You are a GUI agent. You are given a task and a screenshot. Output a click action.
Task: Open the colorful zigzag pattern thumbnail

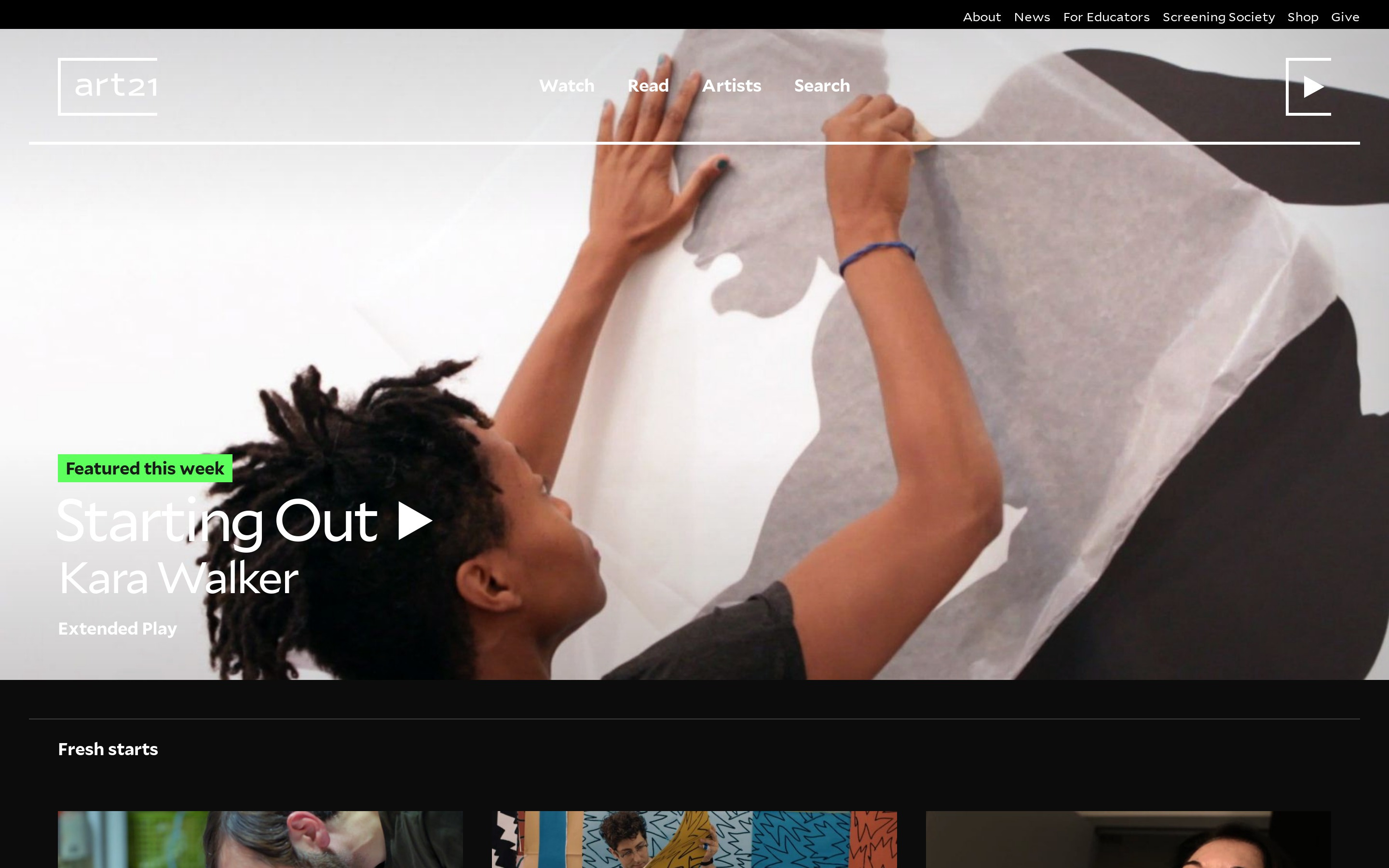click(694, 839)
